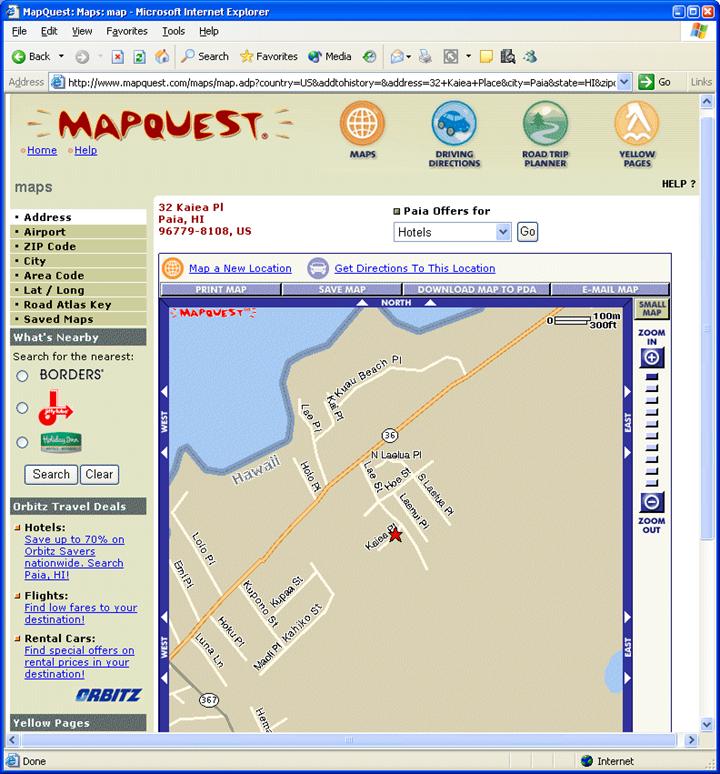Open the Favorites menu
This screenshot has height=774, width=720.
(127, 31)
